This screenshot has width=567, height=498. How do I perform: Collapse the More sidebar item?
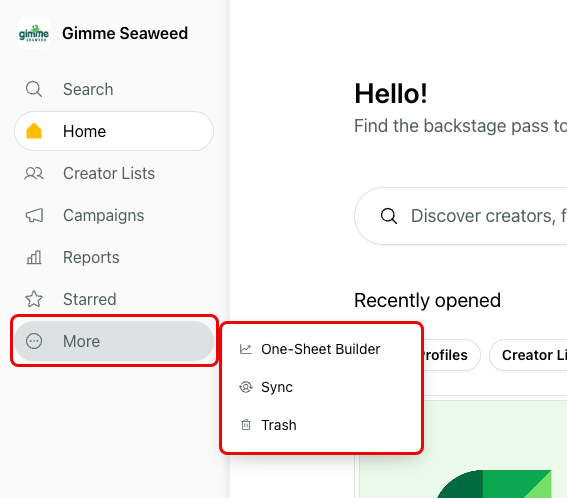114,341
